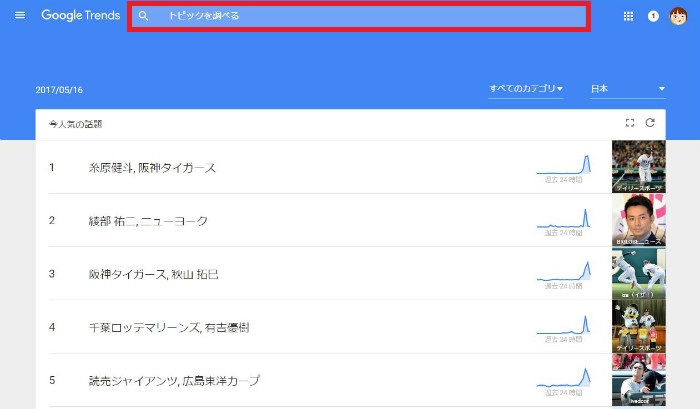
Task: Open the notifications badge icon
Action: tap(653, 17)
